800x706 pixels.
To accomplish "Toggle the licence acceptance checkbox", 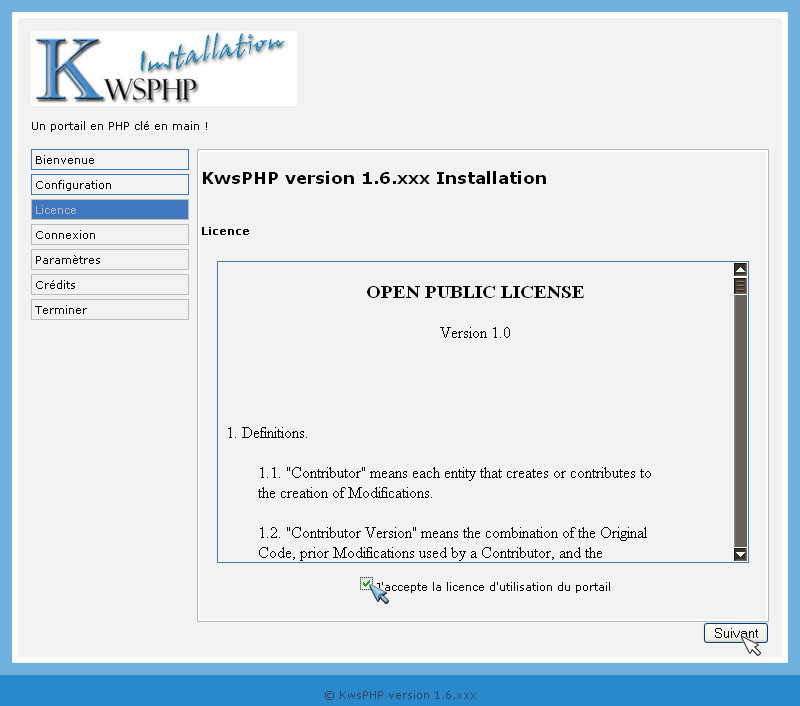I will tap(366, 584).
